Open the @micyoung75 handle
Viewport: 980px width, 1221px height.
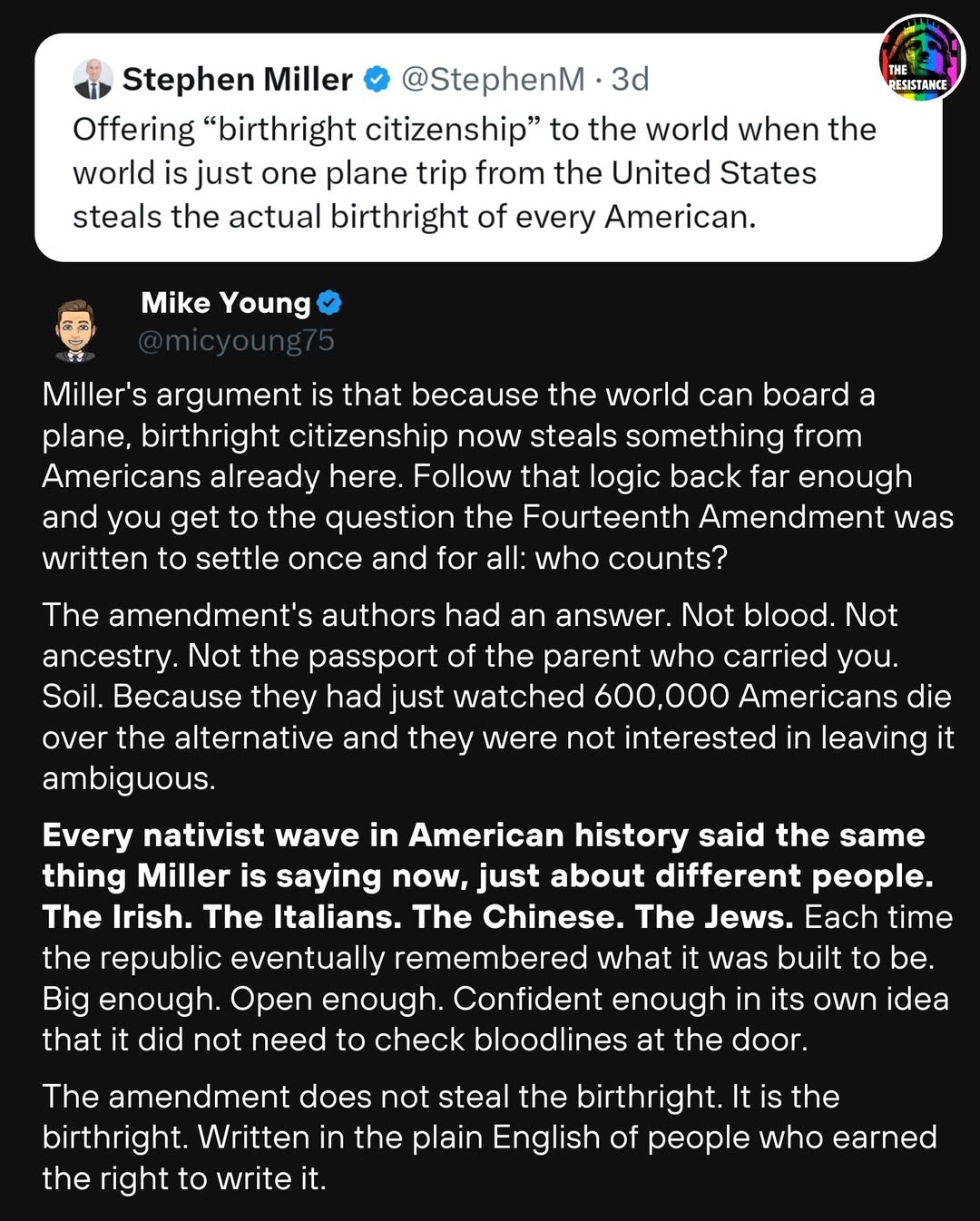tap(236, 340)
